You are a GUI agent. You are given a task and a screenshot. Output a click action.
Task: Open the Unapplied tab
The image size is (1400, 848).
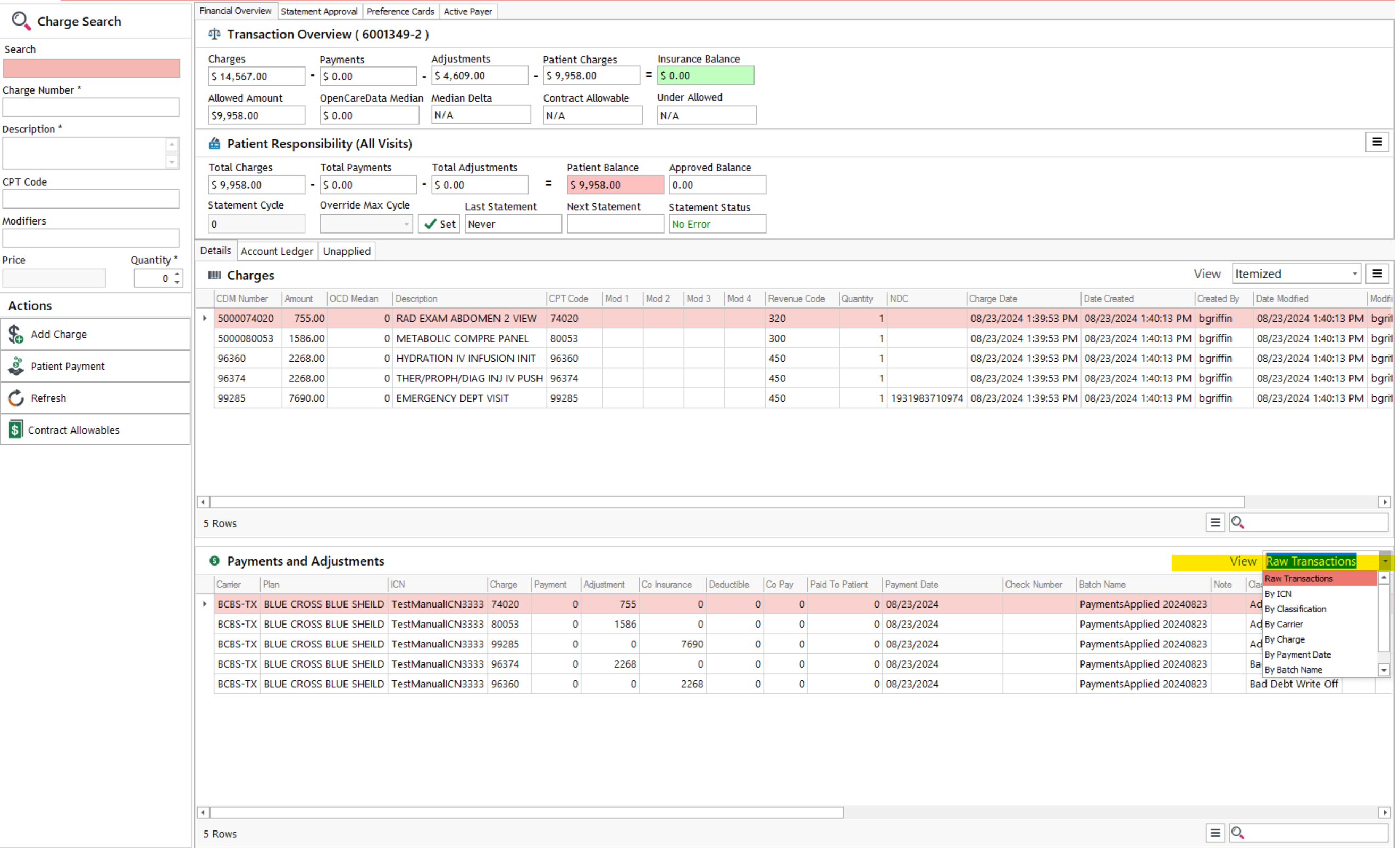click(x=348, y=252)
